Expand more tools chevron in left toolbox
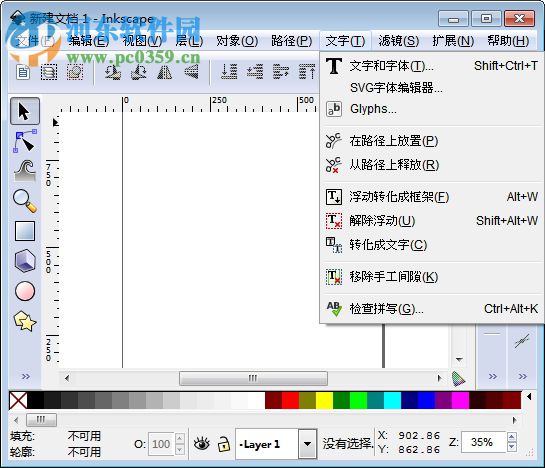545x468 pixels. click(x=25, y=377)
